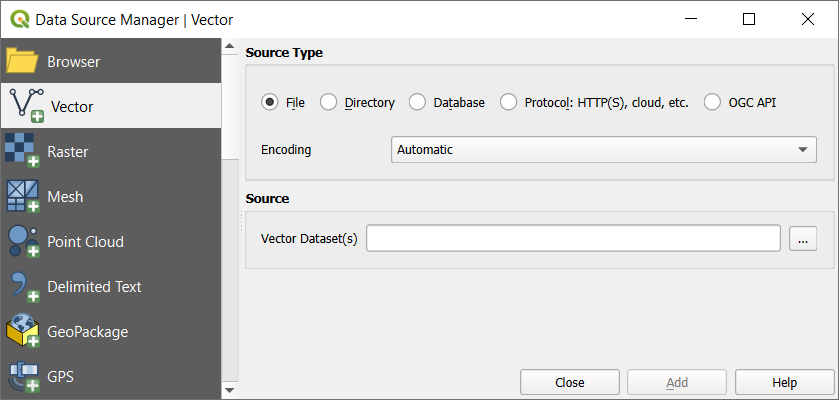Select Protocol: HTTP(S), cloud, etc. option

click(508, 102)
